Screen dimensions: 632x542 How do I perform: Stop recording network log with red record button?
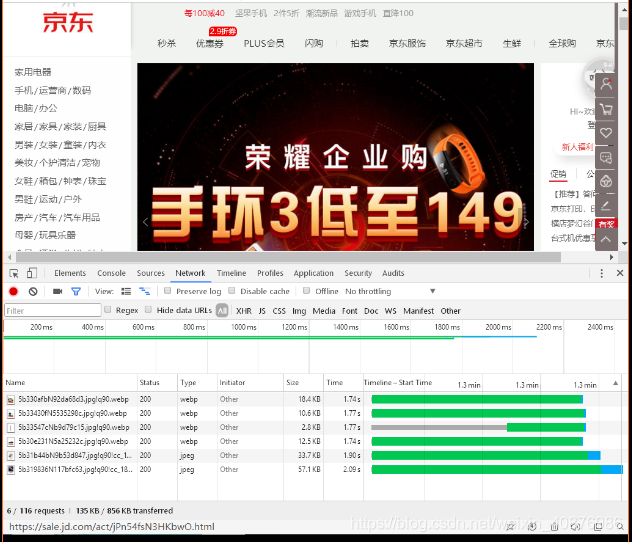(13, 291)
